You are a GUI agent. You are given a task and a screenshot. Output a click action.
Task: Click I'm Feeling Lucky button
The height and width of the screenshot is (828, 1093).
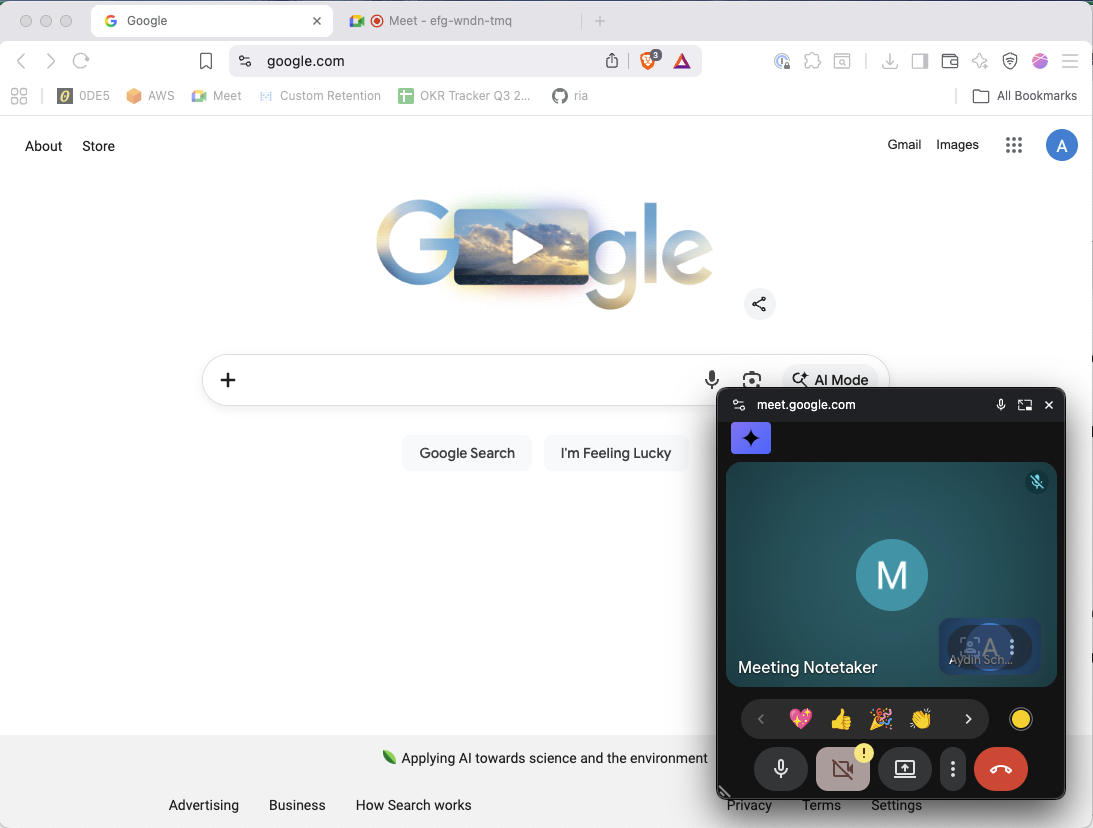[x=616, y=453]
